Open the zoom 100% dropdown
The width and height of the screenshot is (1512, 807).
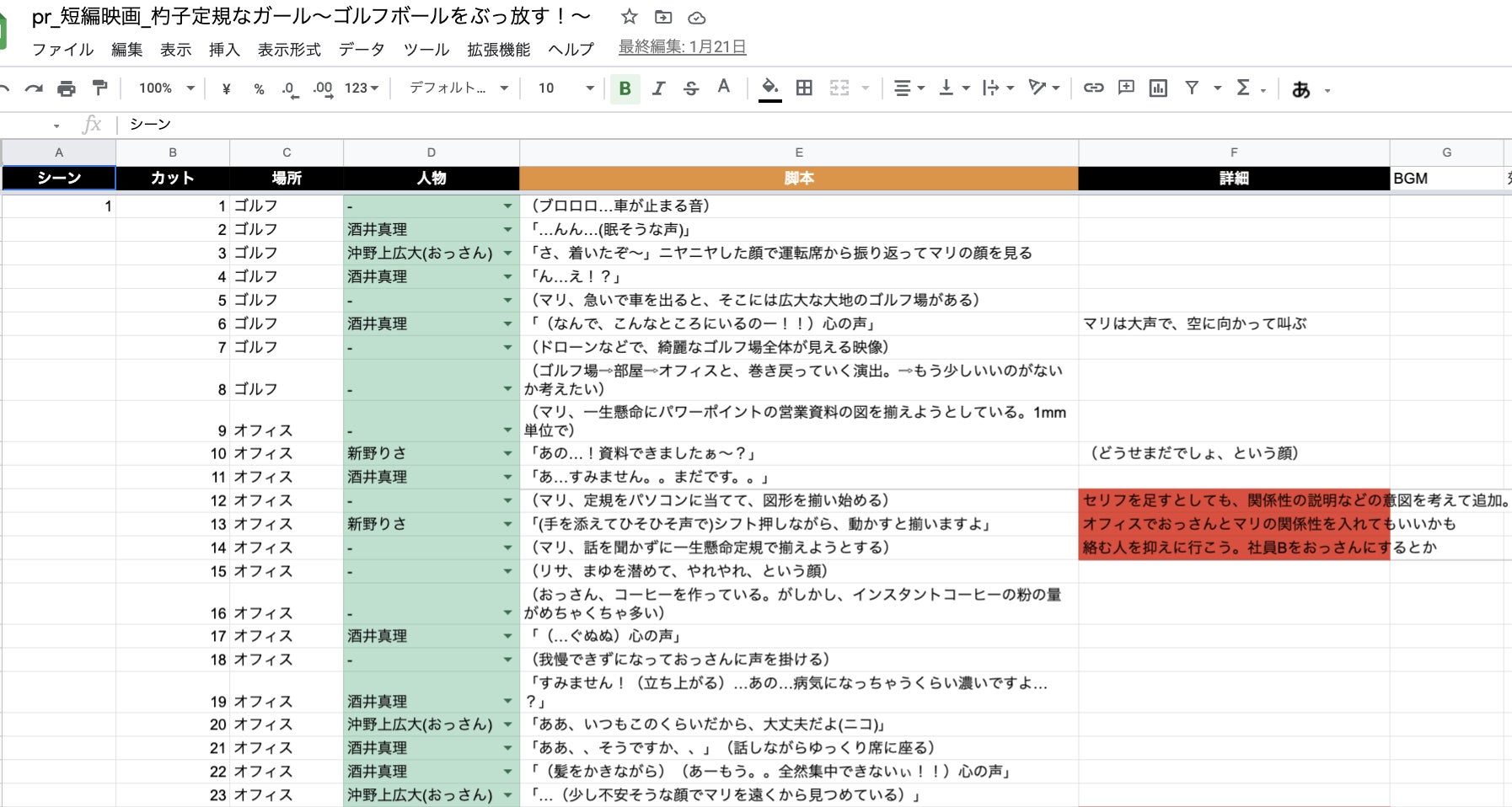(x=166, y=88)
